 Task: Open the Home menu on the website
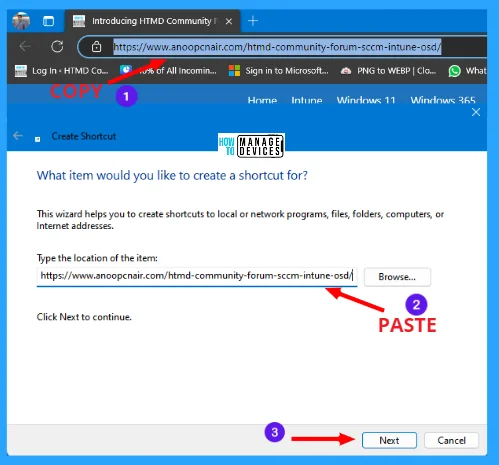click(x=262, y=100)
